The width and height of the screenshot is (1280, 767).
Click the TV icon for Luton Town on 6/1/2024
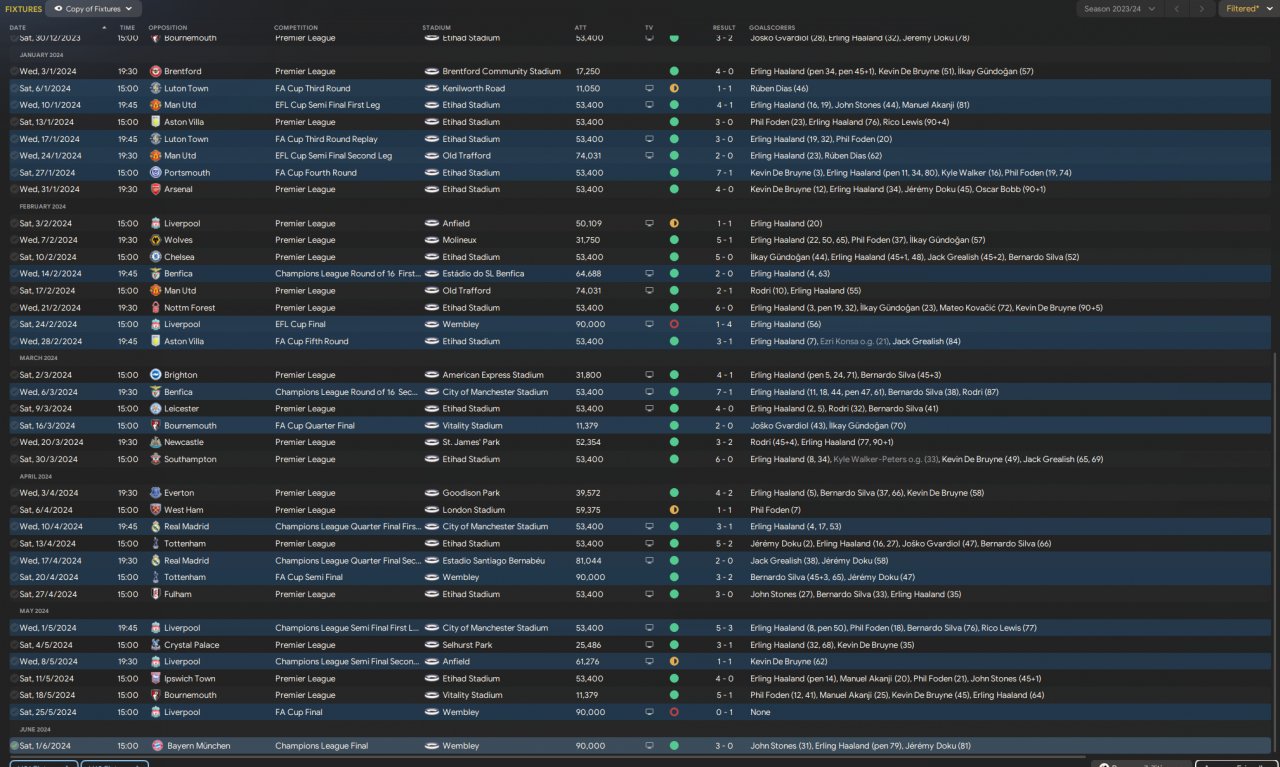point(649,88)
